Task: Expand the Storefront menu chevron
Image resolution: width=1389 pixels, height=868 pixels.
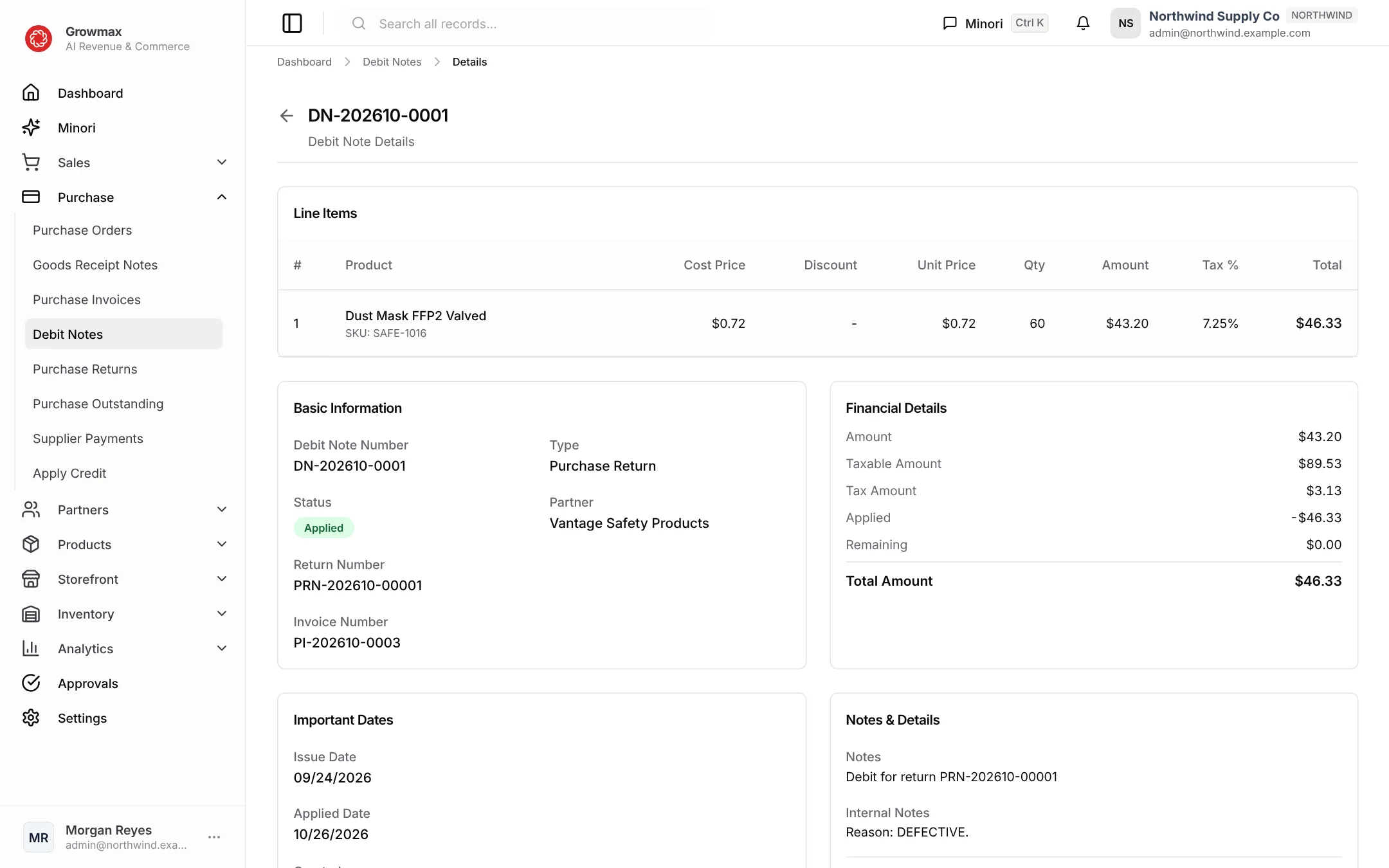Action: point(222,579)
